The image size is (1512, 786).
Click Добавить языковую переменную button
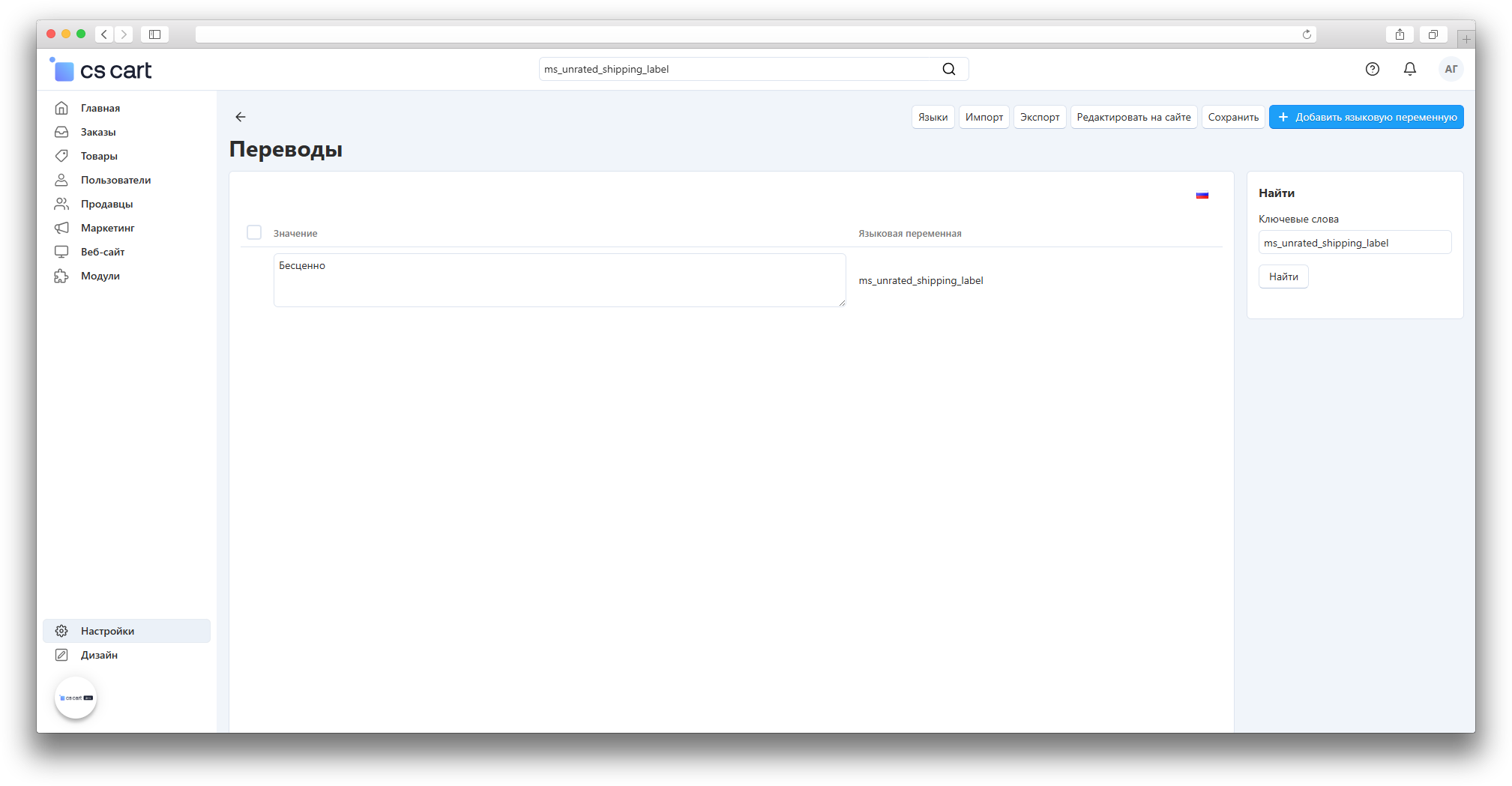(x=1366, y=118)
